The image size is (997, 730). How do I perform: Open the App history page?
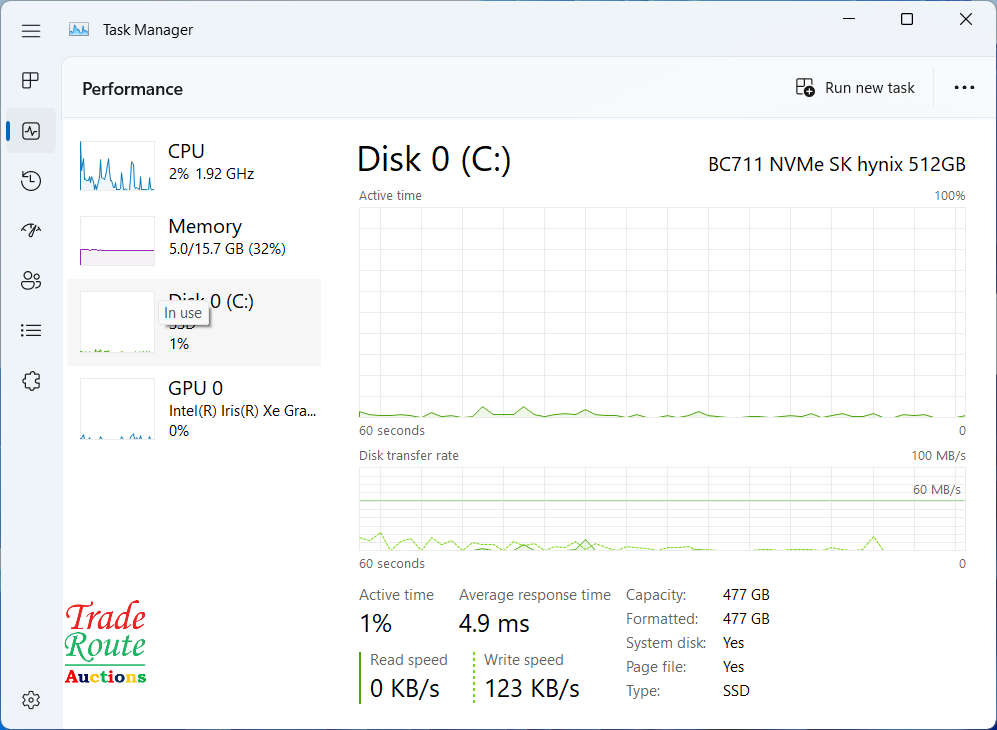(x=31, y=181)
